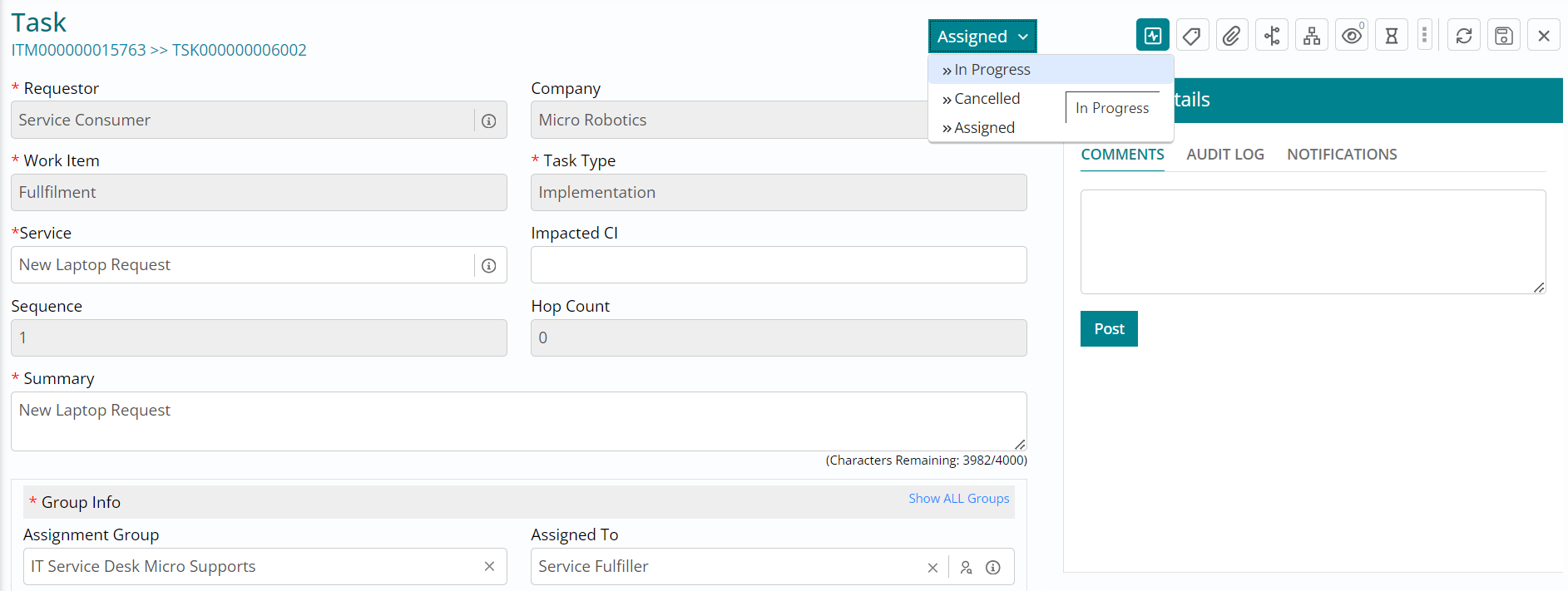Toggle the watchers eye icon
1568x591 pixels.
[1352, 36]
